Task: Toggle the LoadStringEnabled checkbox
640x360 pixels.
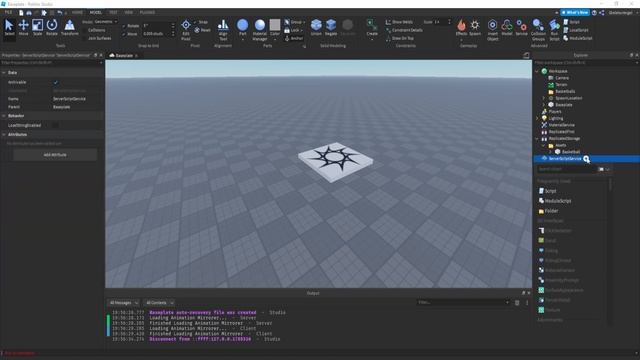Action: 56,125
